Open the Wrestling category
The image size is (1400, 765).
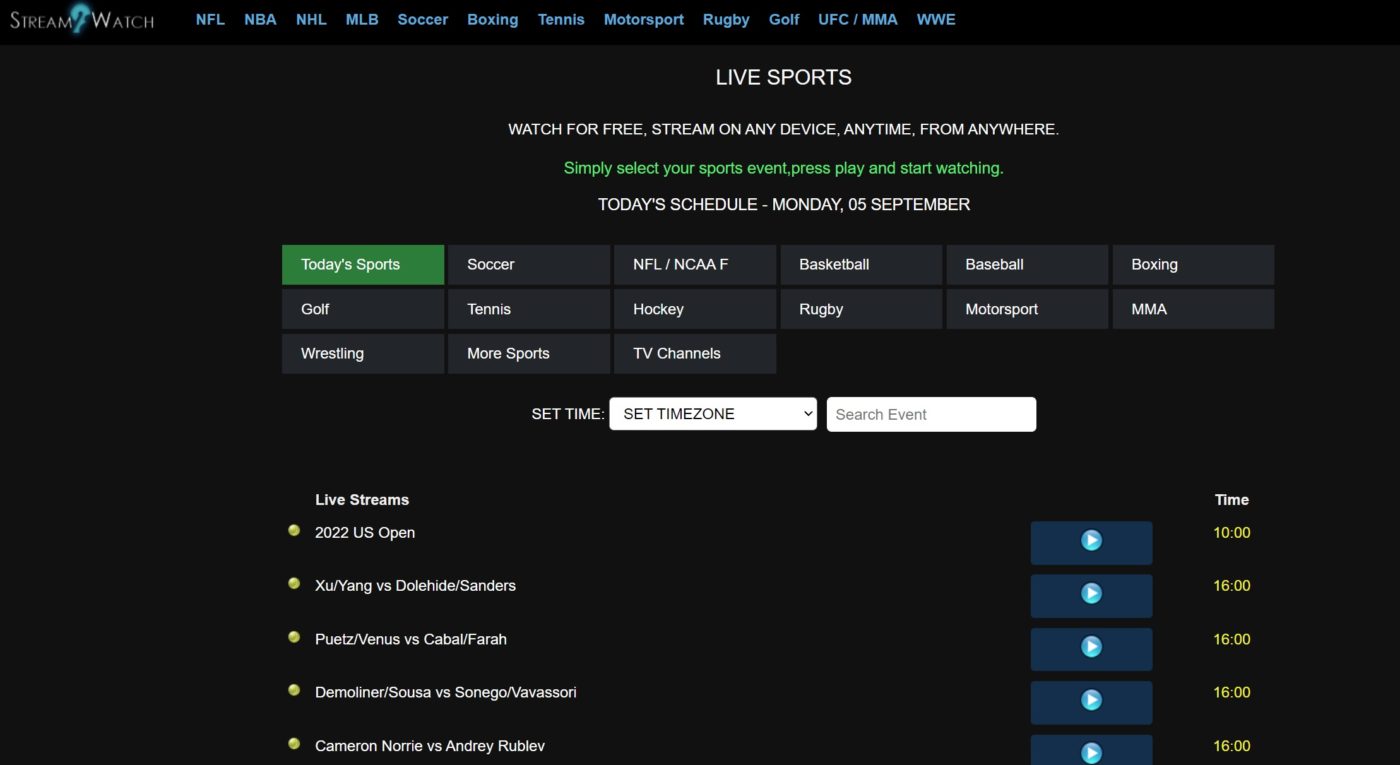(x=362, y=353)
